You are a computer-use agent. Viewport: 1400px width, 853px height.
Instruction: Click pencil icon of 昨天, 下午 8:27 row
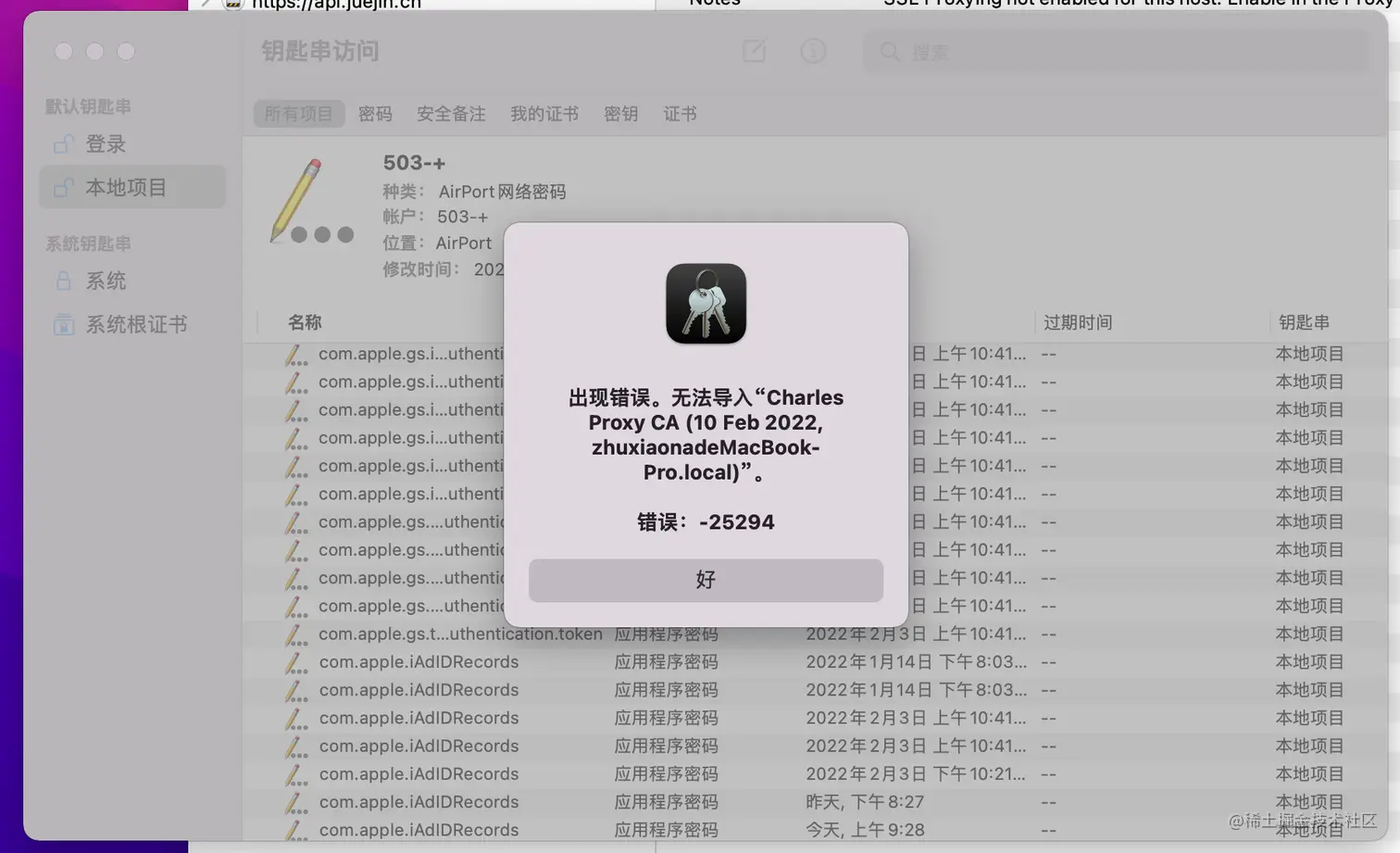[x=295, y=802]
